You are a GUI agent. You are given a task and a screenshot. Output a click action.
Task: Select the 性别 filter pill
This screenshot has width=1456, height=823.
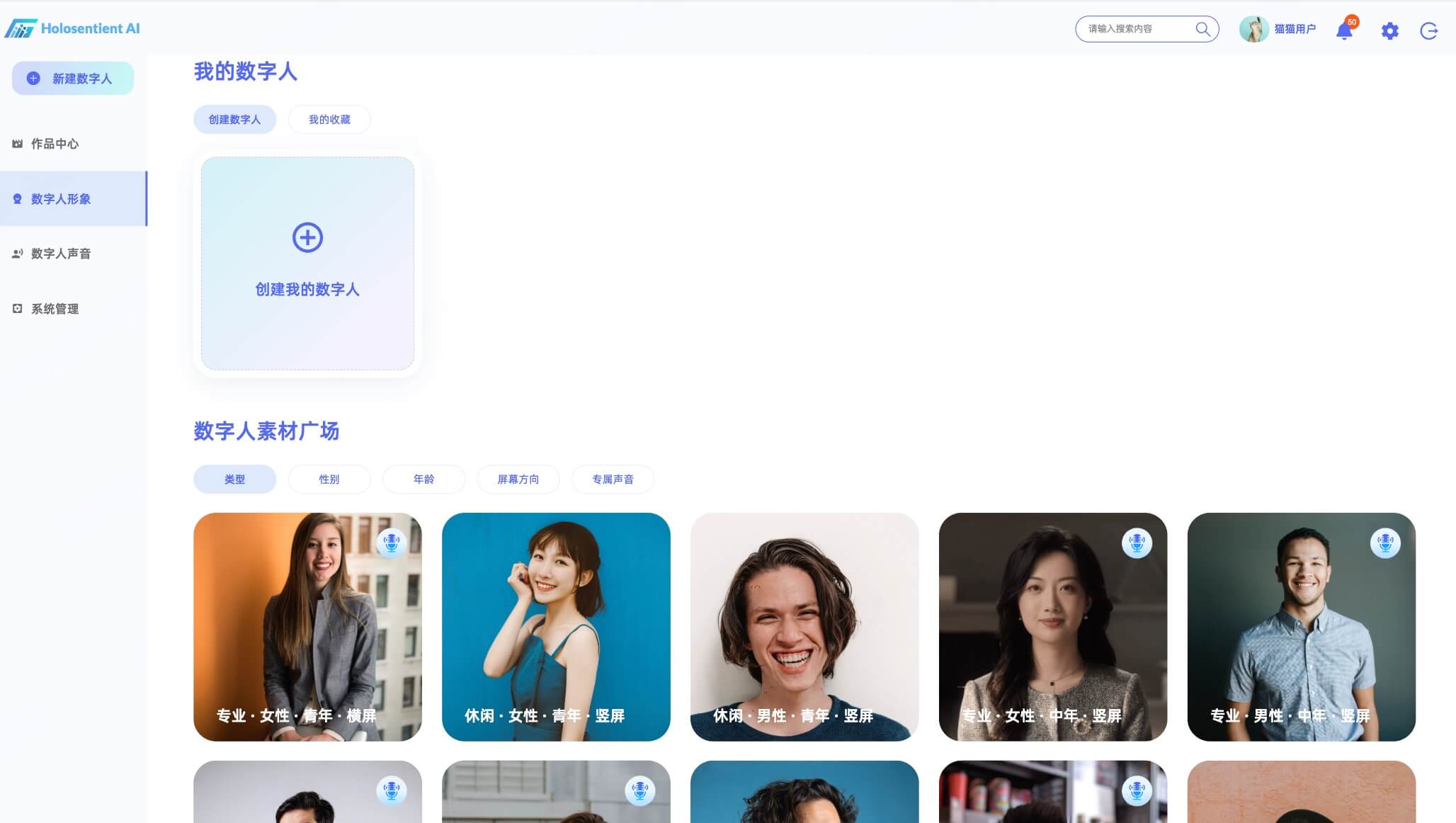point(329,479)
